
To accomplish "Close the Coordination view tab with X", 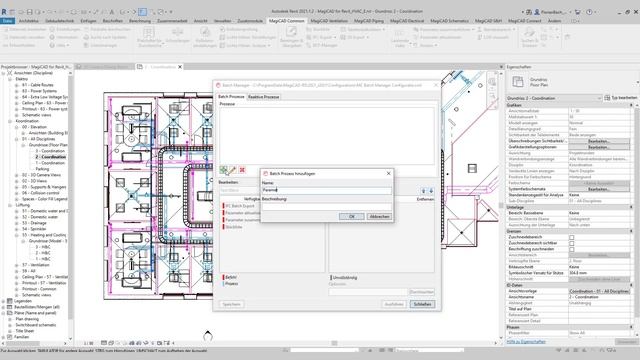I will coord(180,67).
